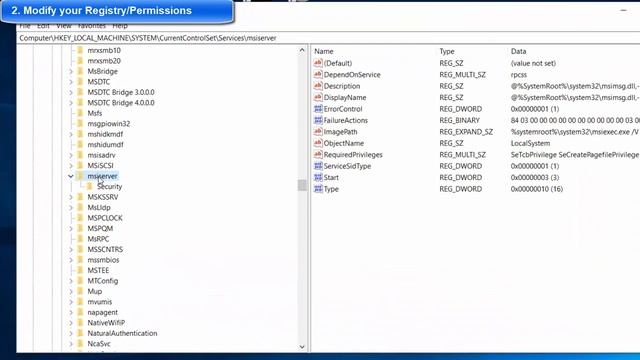640x360 pixels.
Task: Select the Mup key
Action: click(95, 291)
